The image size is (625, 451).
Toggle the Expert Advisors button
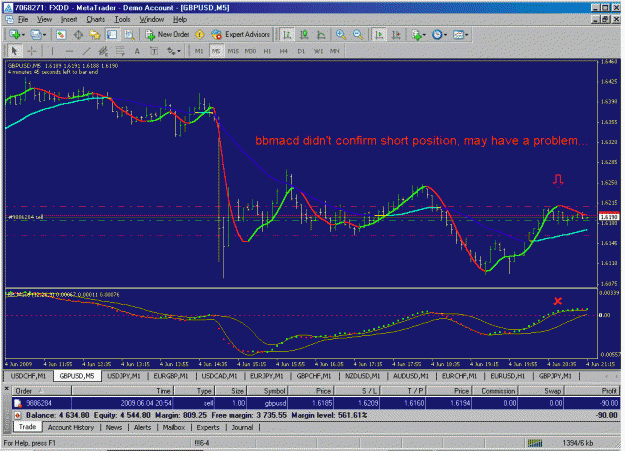pyautogui.click(x=241, y=35)
